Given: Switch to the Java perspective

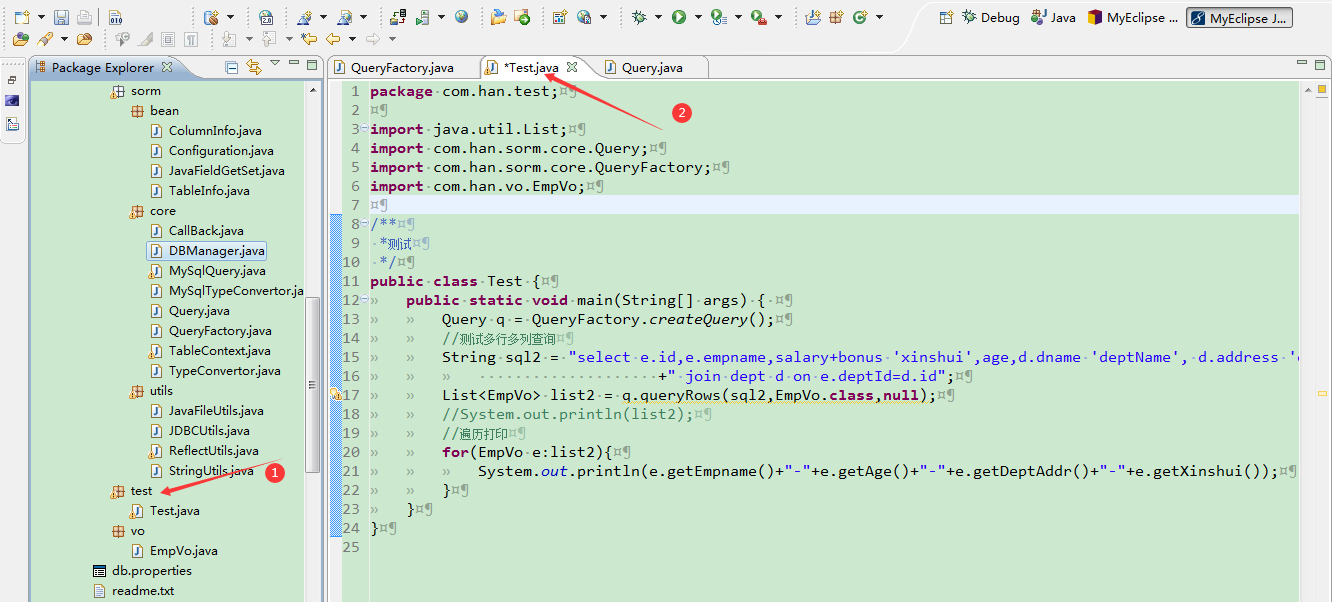Looking at the screenshot, I should [x=1054, y=18].
